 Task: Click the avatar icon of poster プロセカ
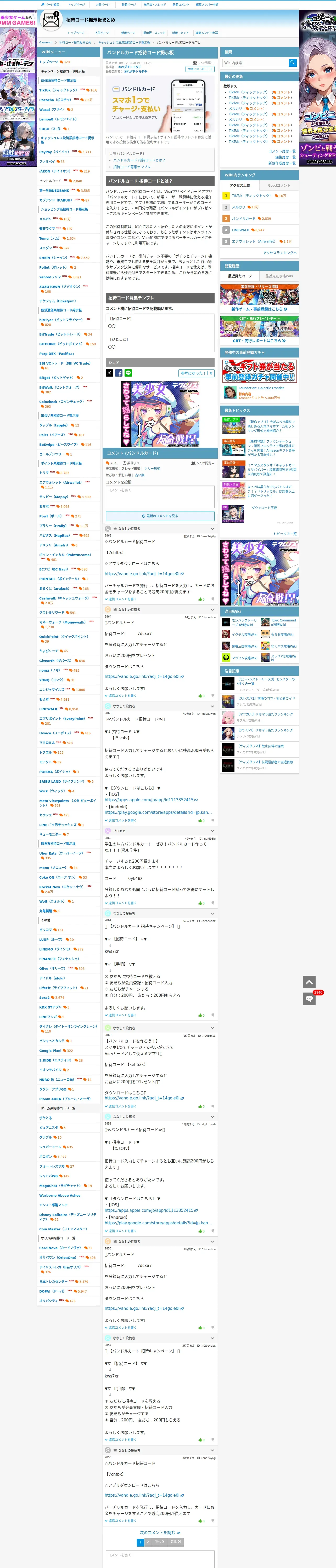pos(108,831)
